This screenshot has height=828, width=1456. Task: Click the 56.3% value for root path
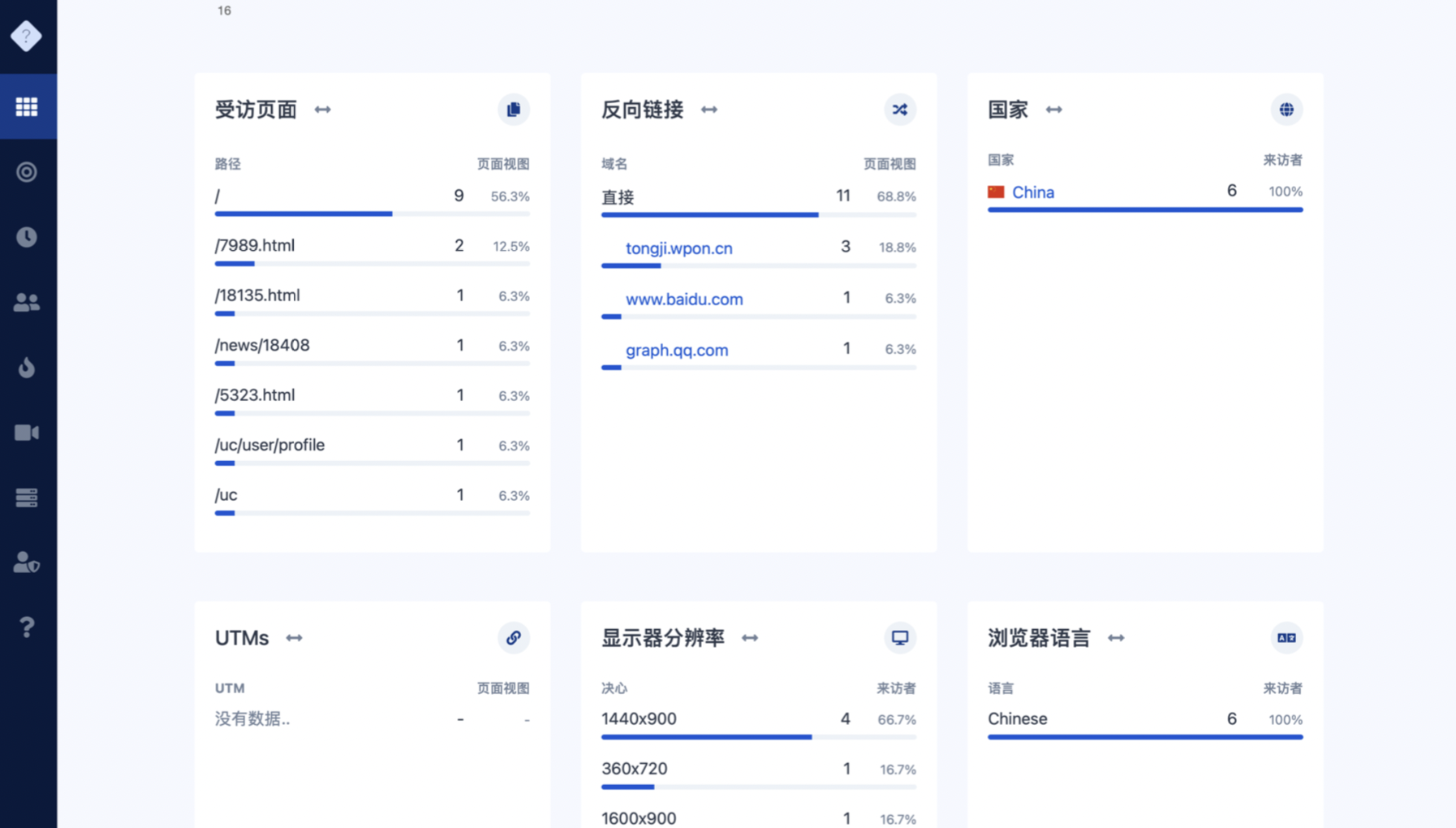point(510,196)
